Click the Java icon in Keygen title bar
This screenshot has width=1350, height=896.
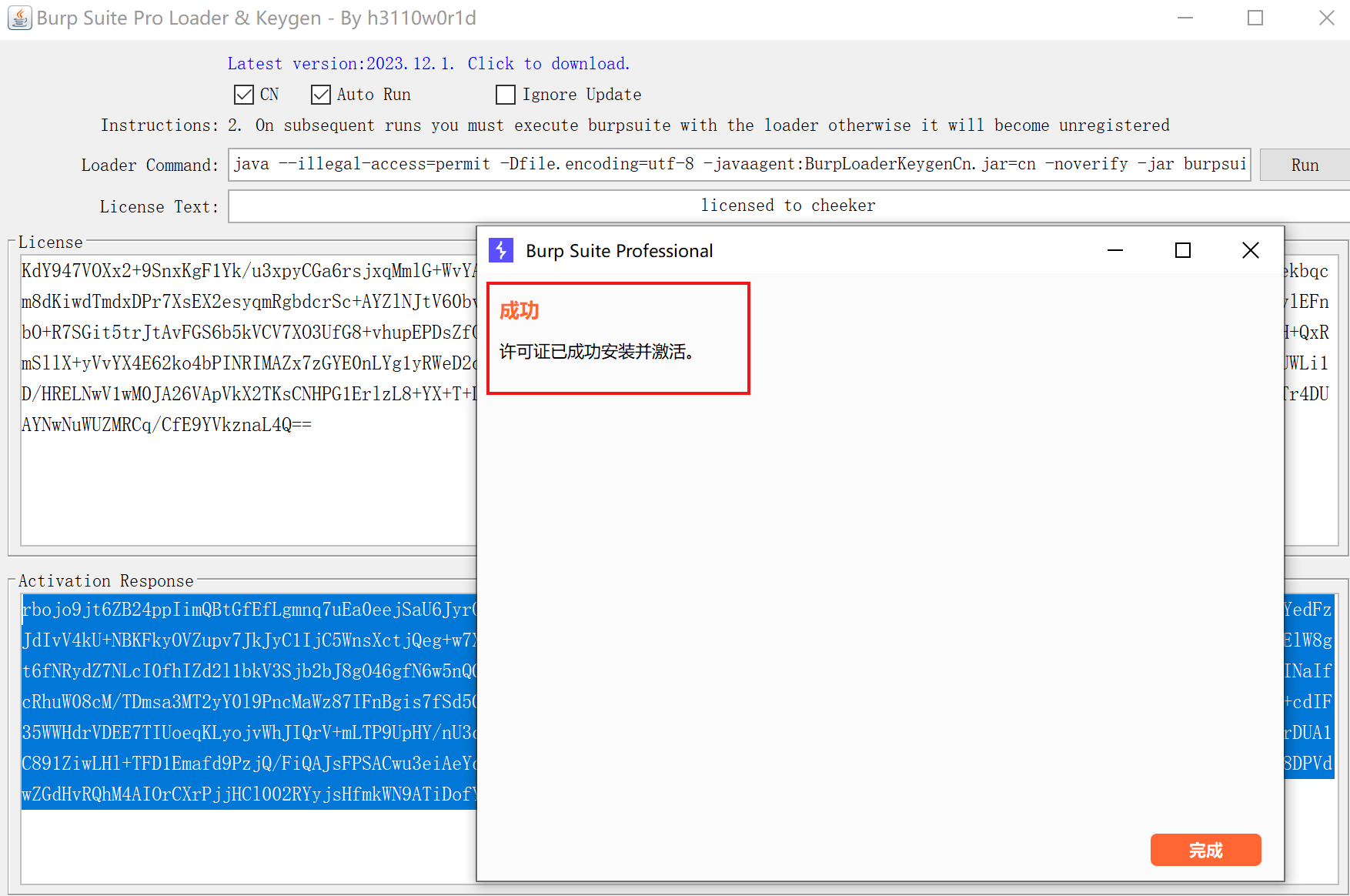pos(19,18)
